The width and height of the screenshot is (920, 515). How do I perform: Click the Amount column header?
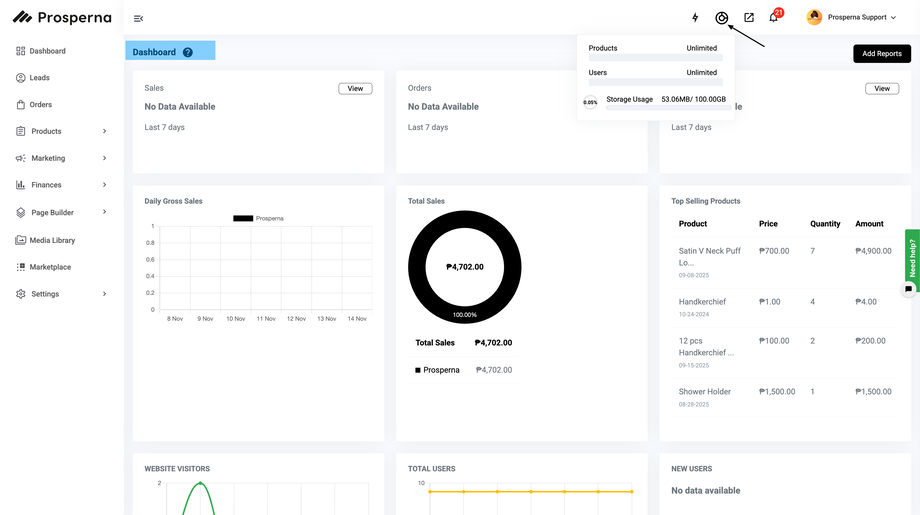pyautogui.click(x=869, y=224)
